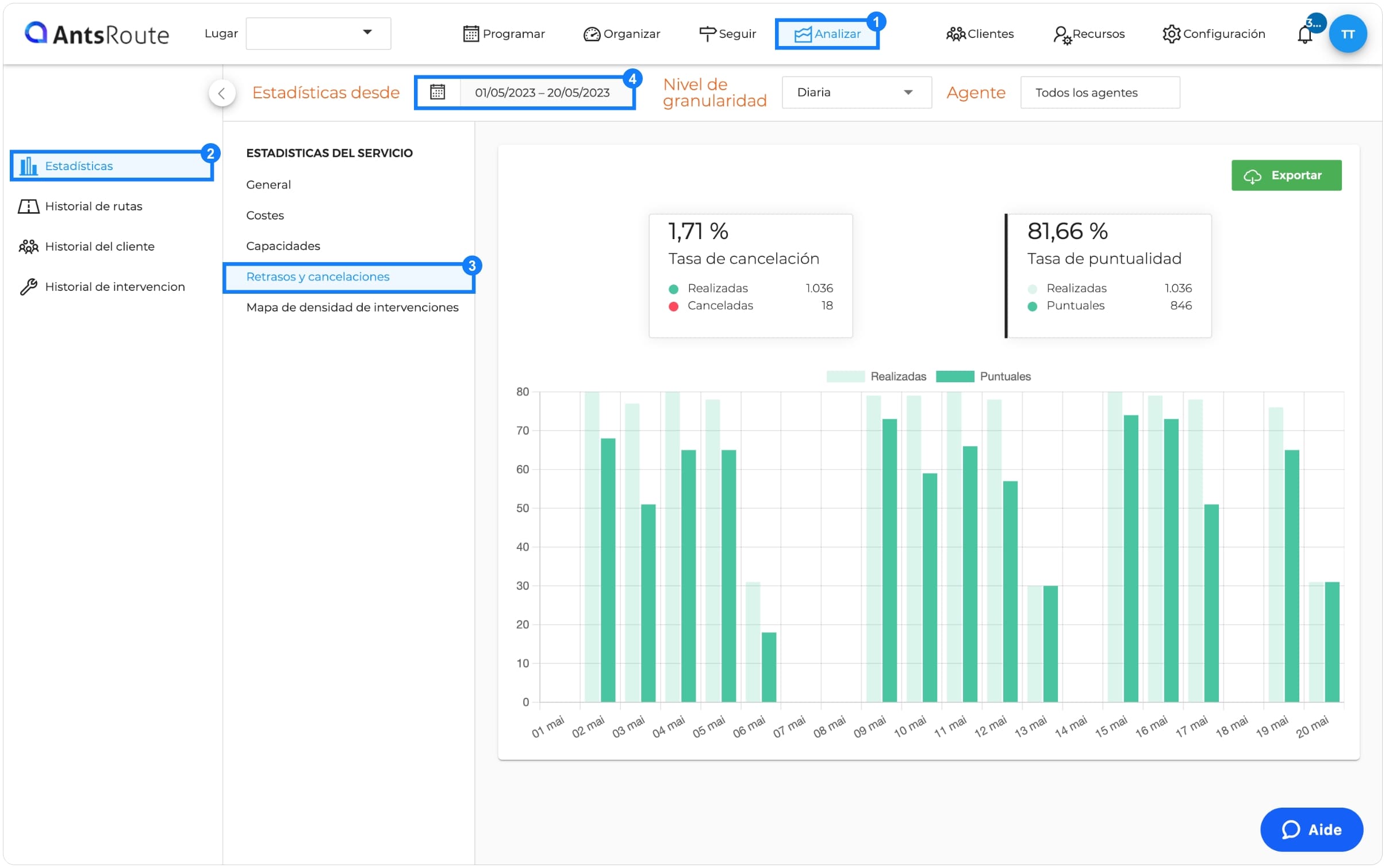This screenshot has height=868, width=1385.
Task: Switch to the Seguir tab
Action: point(727,34)
